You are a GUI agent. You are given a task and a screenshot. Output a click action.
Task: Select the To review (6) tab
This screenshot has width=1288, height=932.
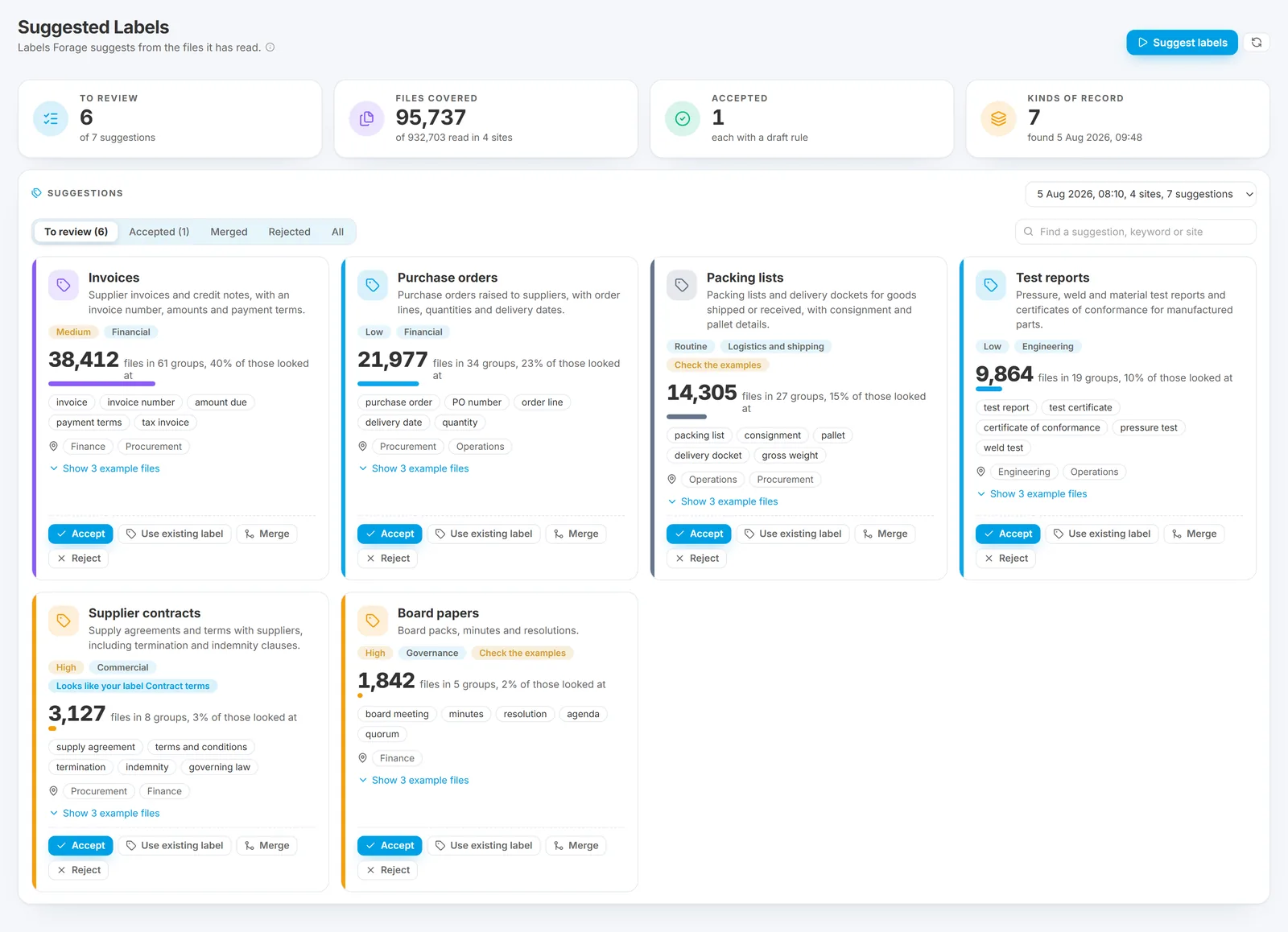[76, 232]
